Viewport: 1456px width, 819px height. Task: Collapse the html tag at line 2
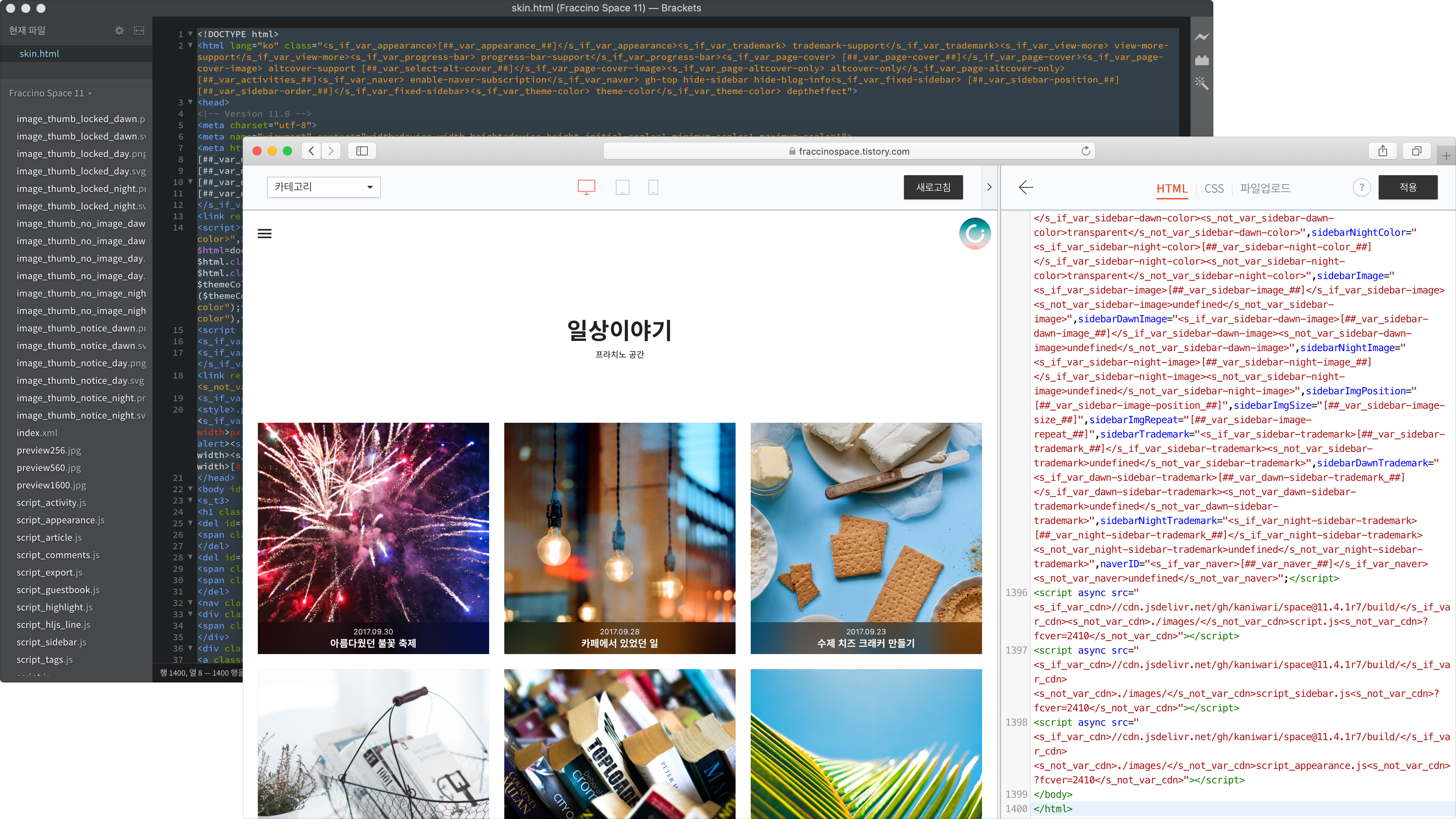click(190, 45)
